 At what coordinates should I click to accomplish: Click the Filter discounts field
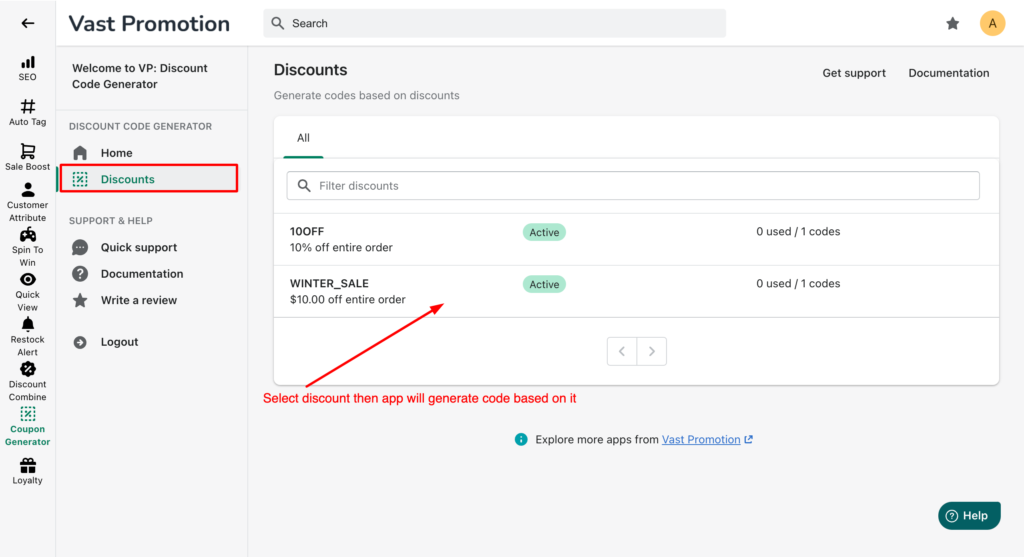pyautogui.click(x=633, y=185)
